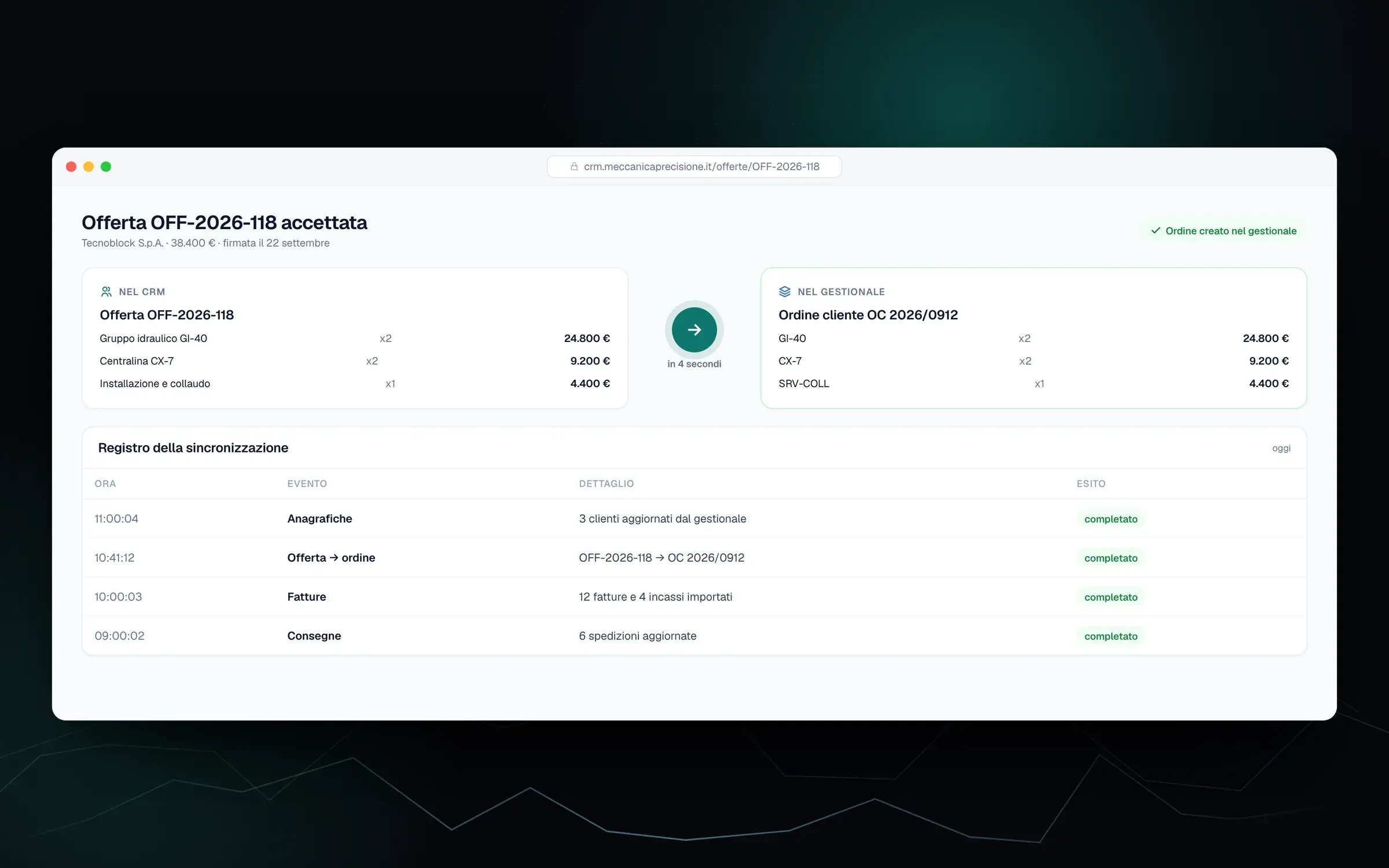Click 'Registro della sincronizzazione' heading
The width and height of the screenshot is (1389, 868).
click(193, 448)
